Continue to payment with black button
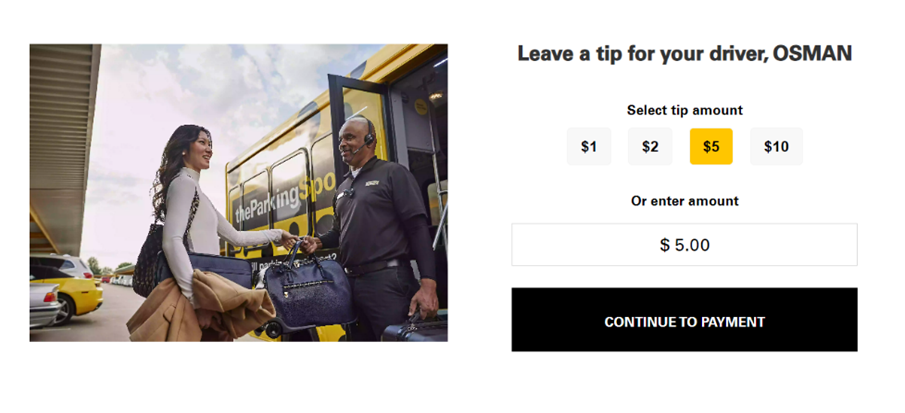Image resolution: width=905 pixels, height=413 pixels. pos(685,320)
